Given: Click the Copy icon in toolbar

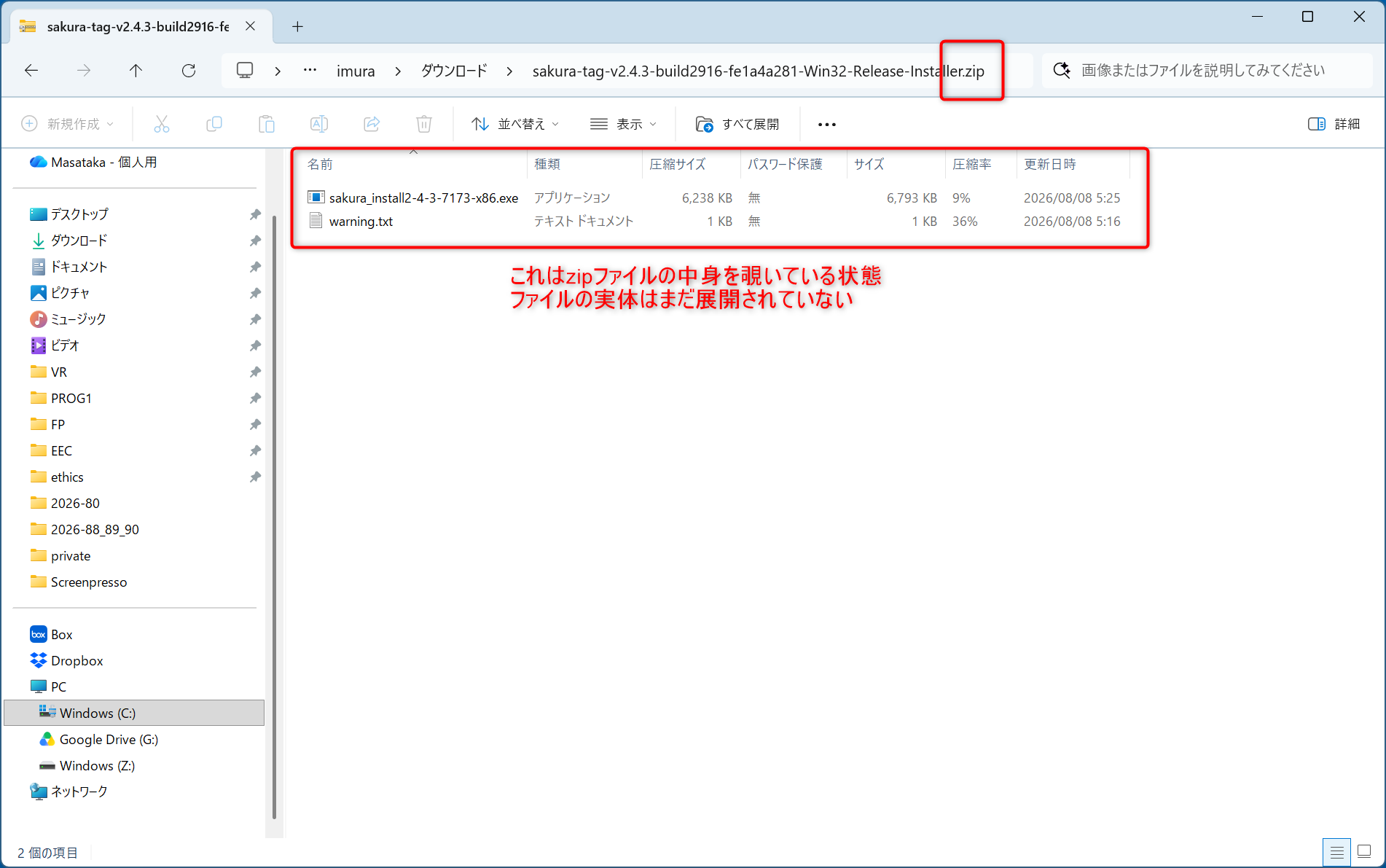Looking at the screenshot, I should pos(214,124).
